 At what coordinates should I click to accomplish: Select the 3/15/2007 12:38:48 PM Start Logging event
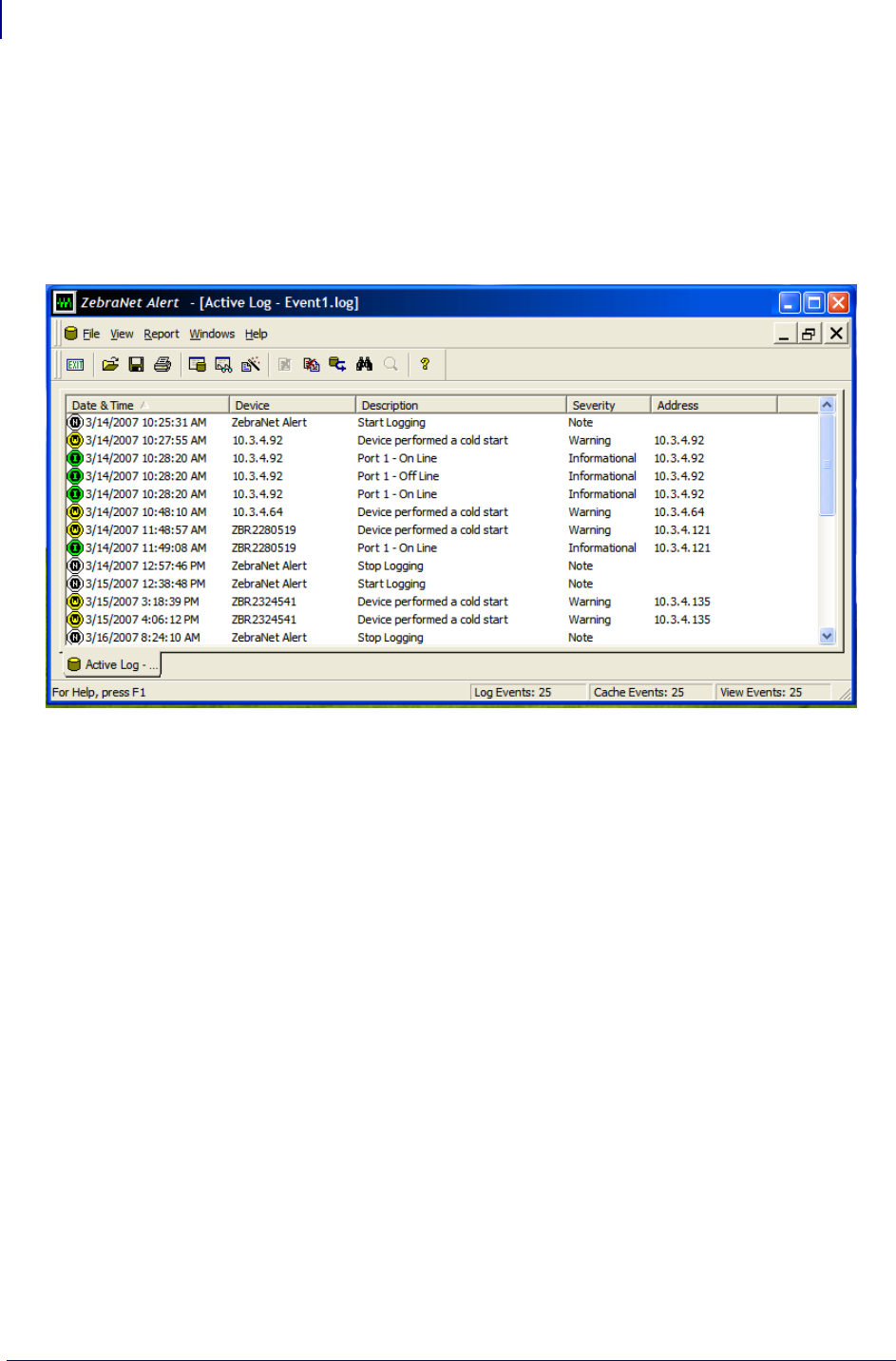pos(442,584)
